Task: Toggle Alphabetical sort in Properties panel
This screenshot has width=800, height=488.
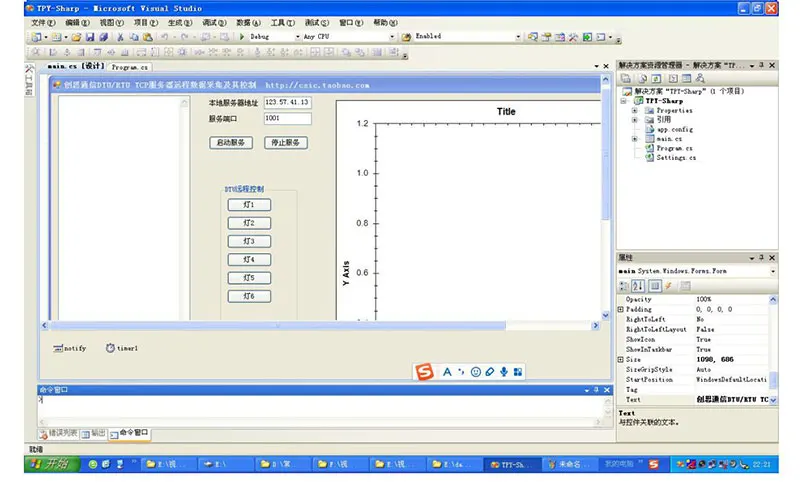Action: [x=638, y=286]
